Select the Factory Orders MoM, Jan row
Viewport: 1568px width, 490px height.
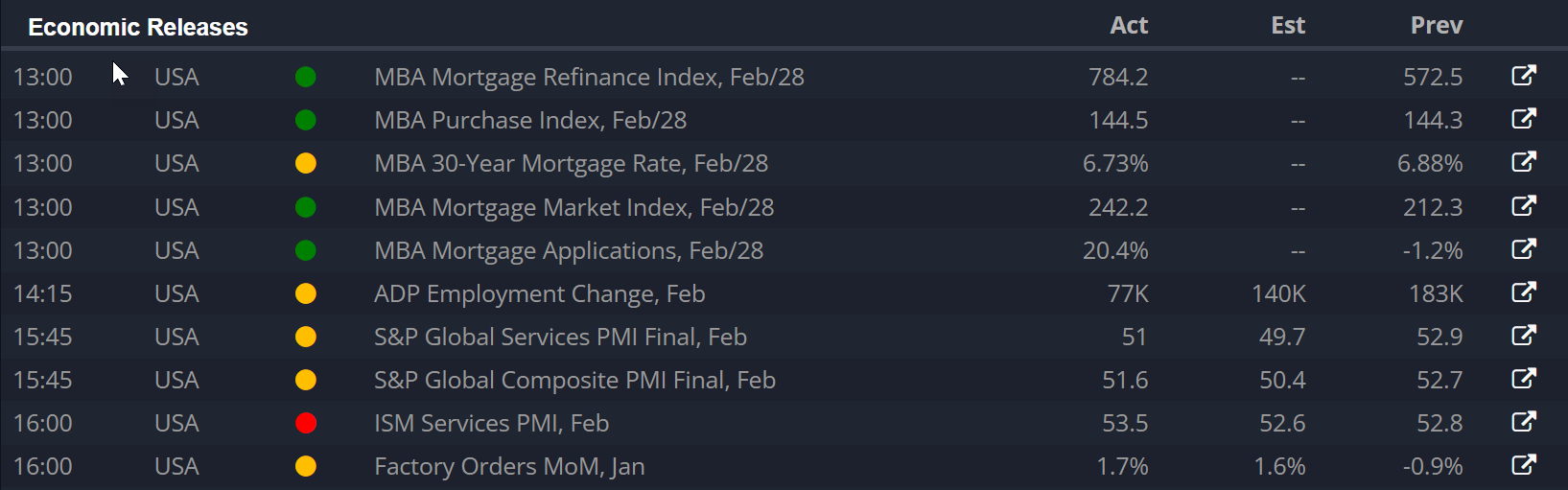pyautogui.click(x=784, y=466)
